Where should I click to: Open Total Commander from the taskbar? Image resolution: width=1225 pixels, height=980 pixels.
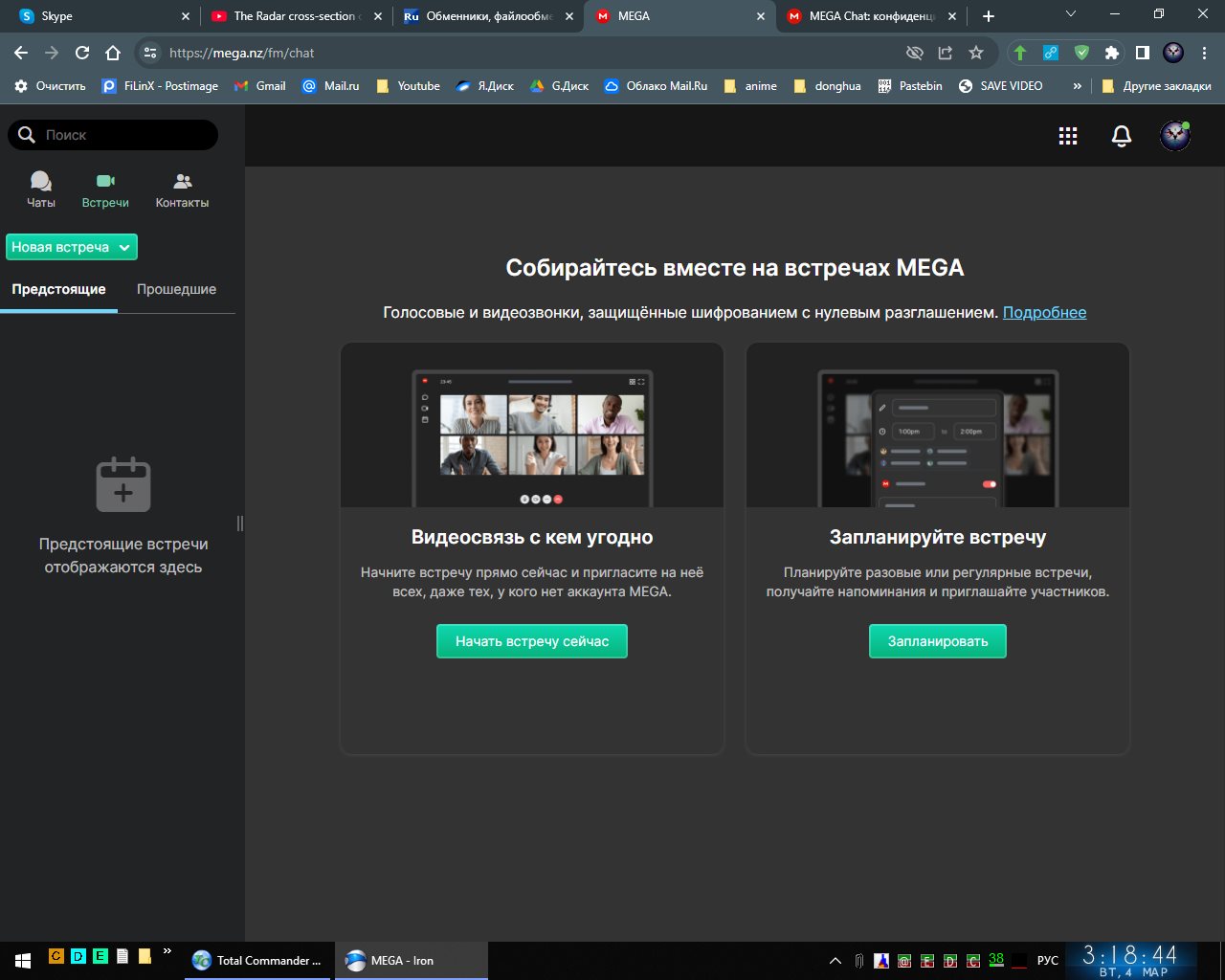tap(258, 961)
